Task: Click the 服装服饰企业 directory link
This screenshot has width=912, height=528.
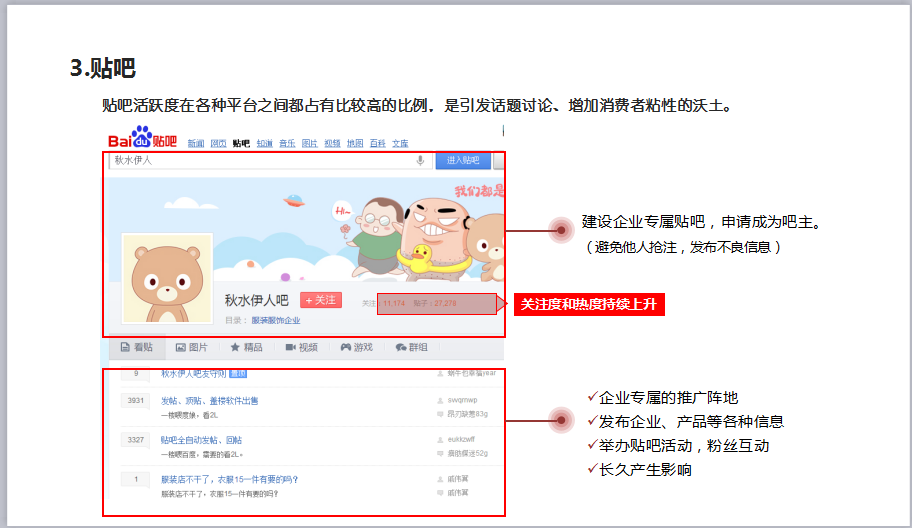Action: click(x=275, y=320)
